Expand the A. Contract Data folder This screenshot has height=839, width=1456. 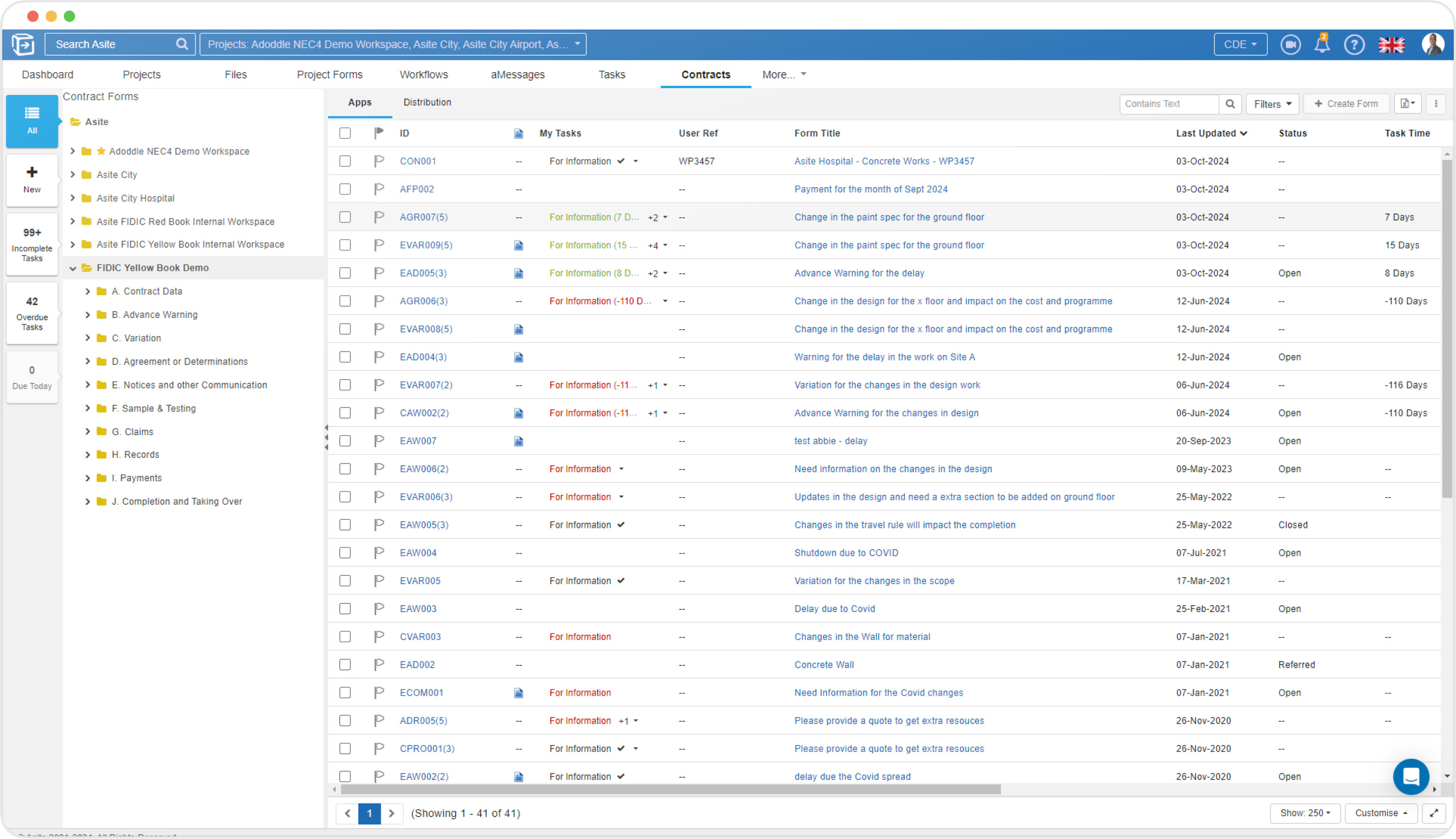click(88, 291)
